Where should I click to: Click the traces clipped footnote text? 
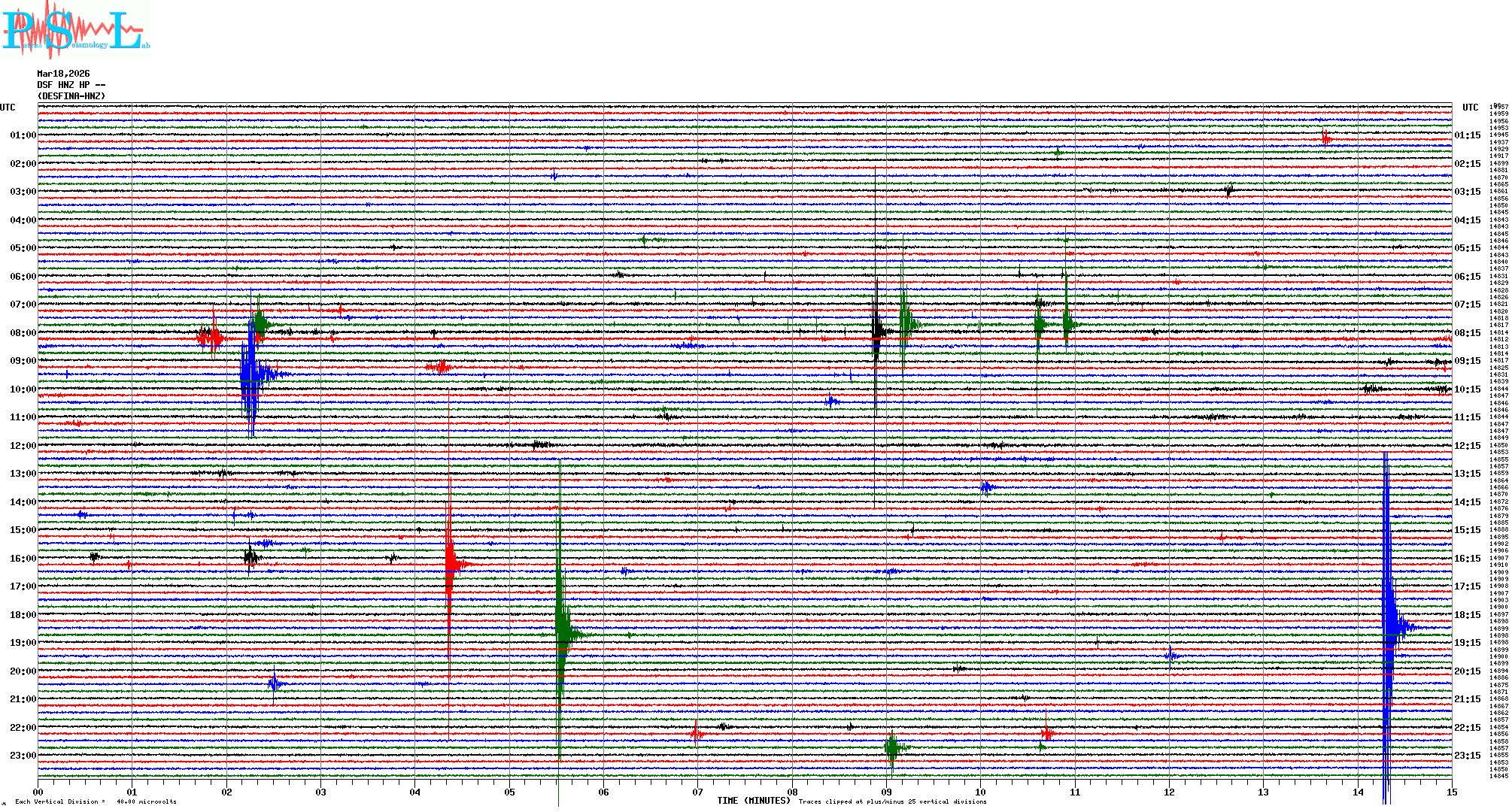pos(892,801)
